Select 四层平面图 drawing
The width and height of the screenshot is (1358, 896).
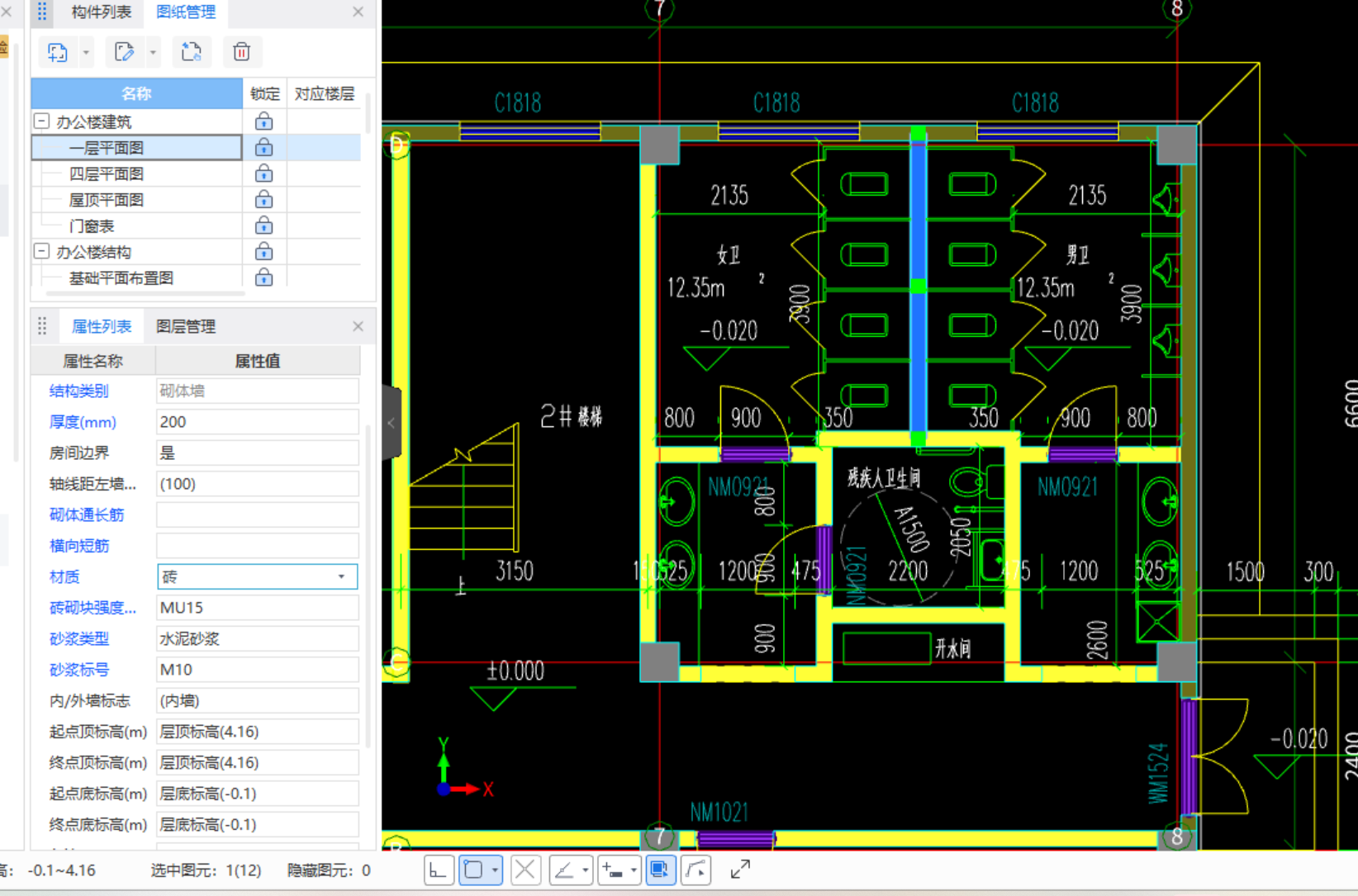coord(106,173)
